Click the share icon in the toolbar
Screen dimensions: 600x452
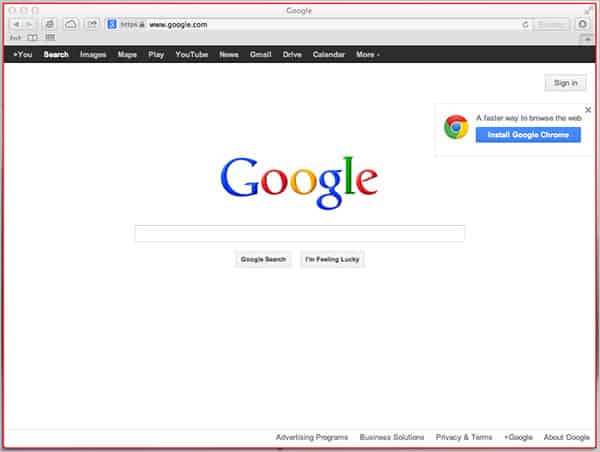coord(92,24)
